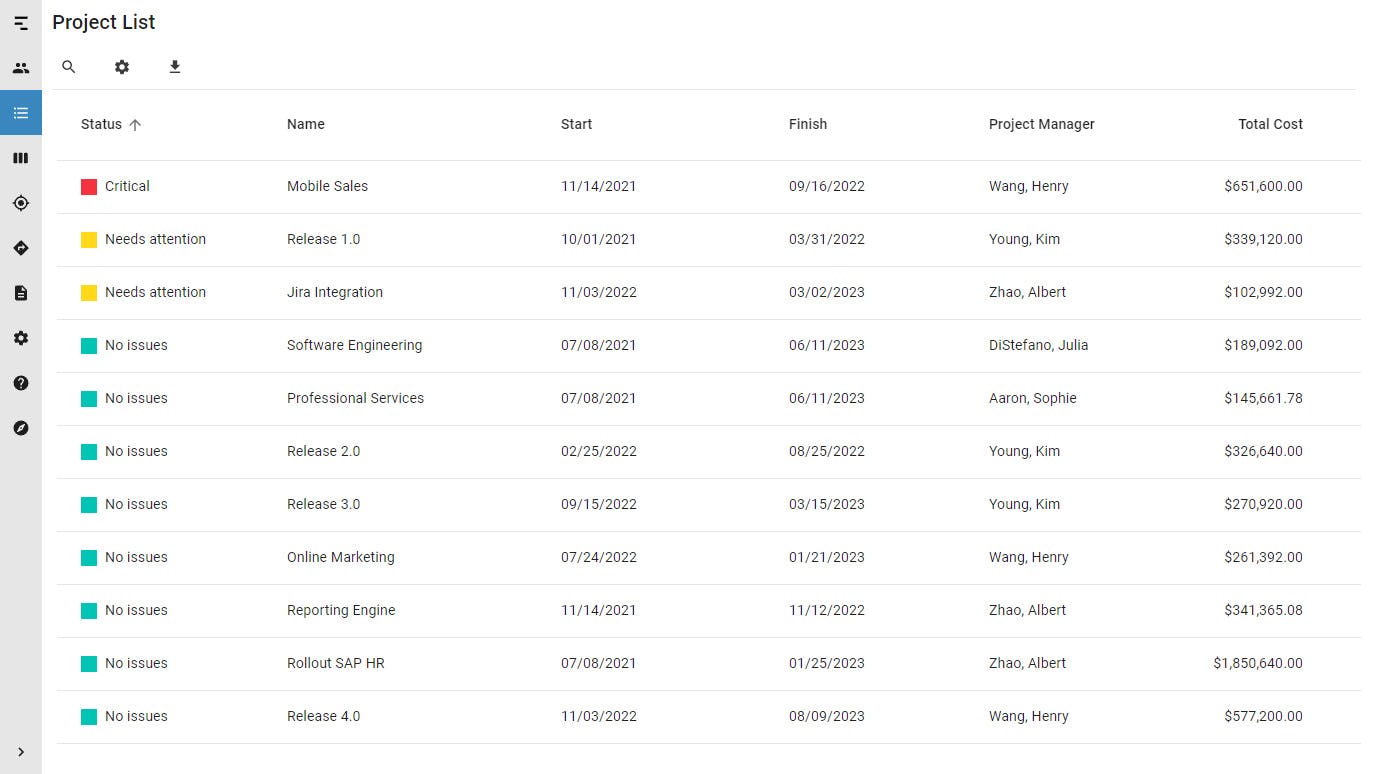Toggle the top-left navigation menu icon
Screen dimensions: 1376x774
(x=21, y=23)
